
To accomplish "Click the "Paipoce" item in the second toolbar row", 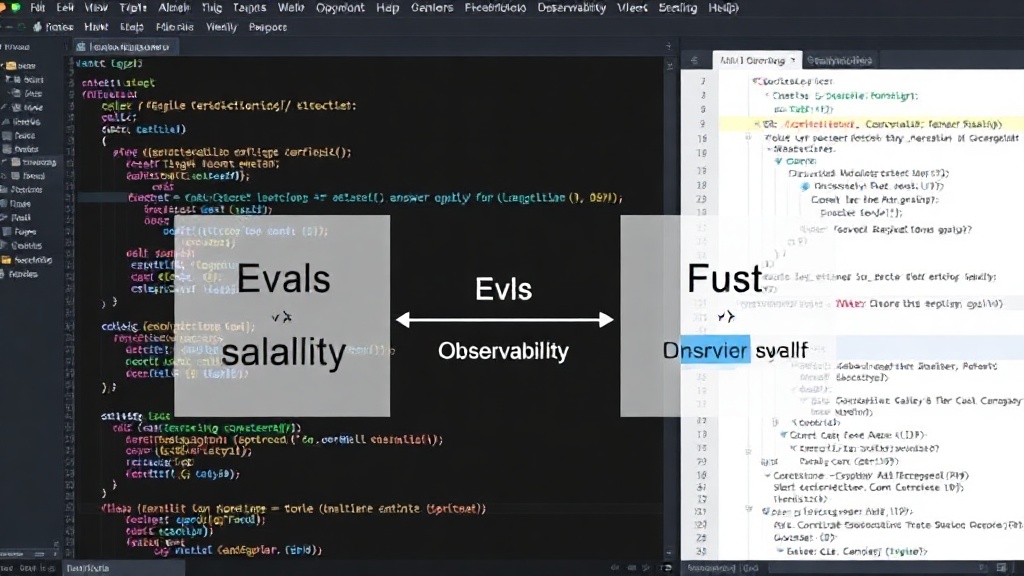I will pyautogui.click(x=268, y=27).
